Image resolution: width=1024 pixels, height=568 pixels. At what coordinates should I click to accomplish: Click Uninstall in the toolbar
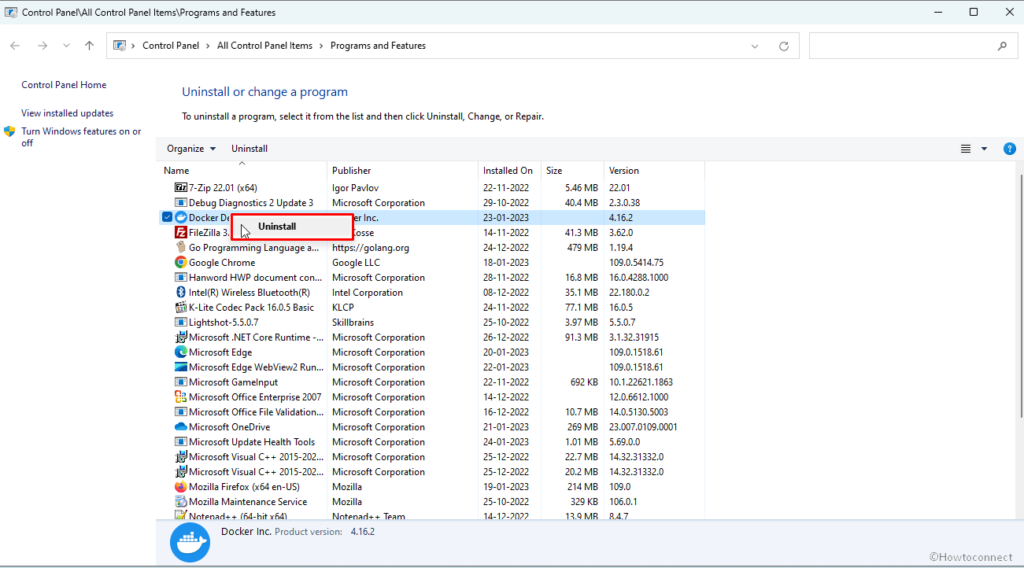point(249,149)
